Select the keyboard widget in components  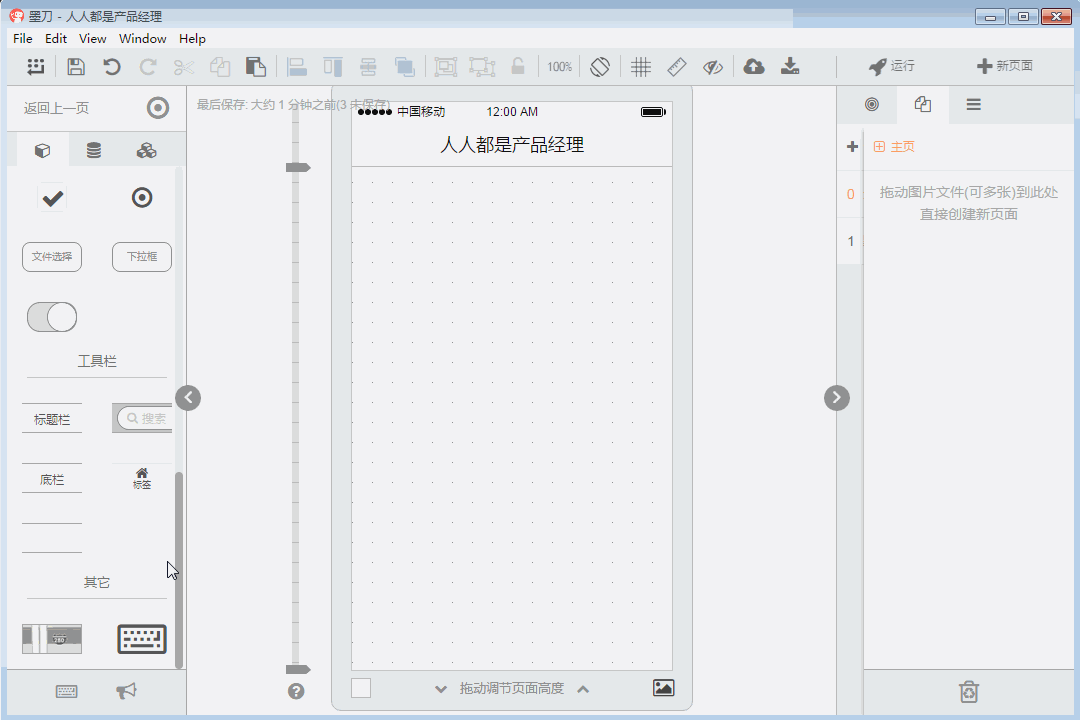tap(142, 639)
